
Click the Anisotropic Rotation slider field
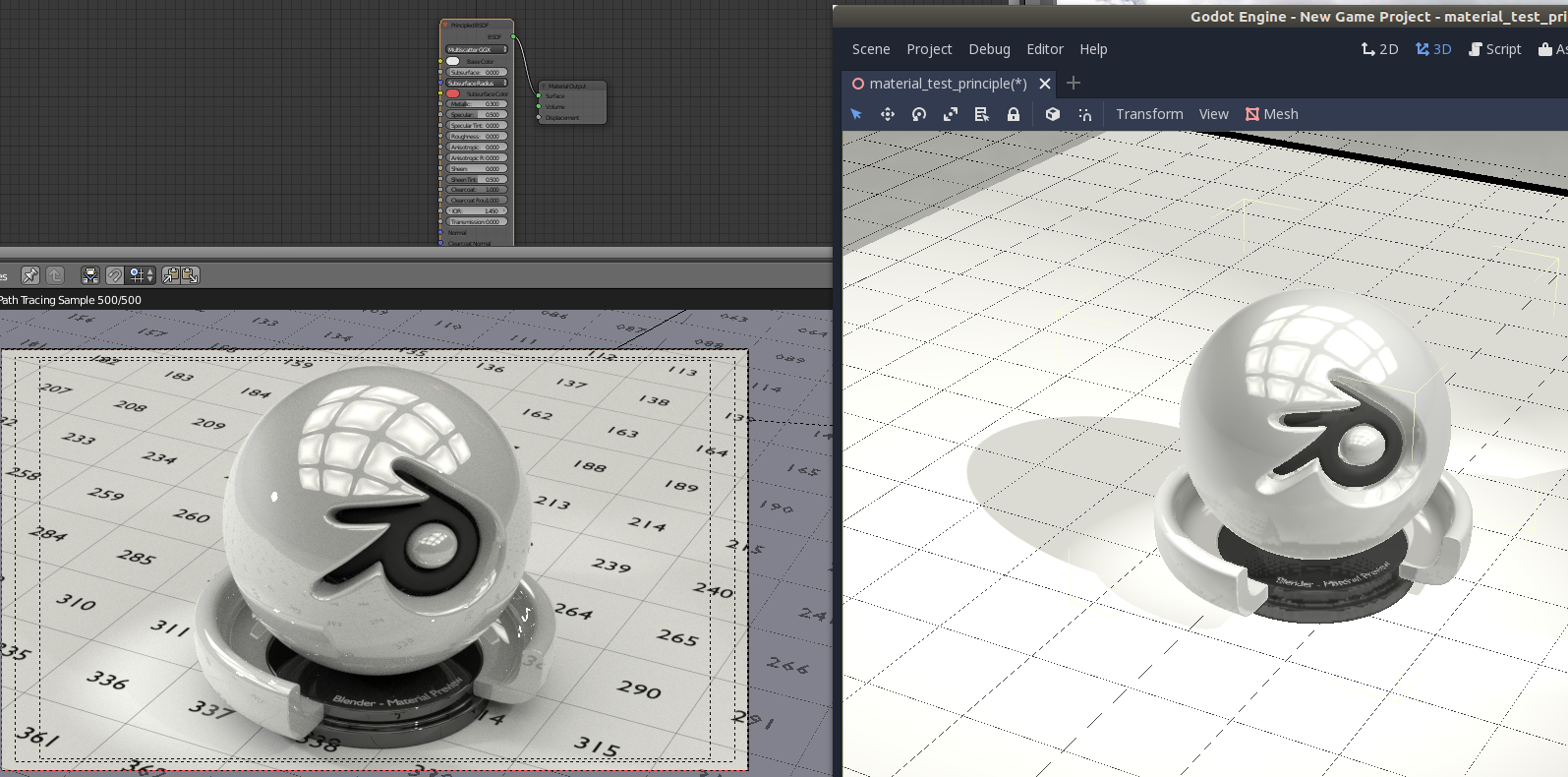pos(477,157)
